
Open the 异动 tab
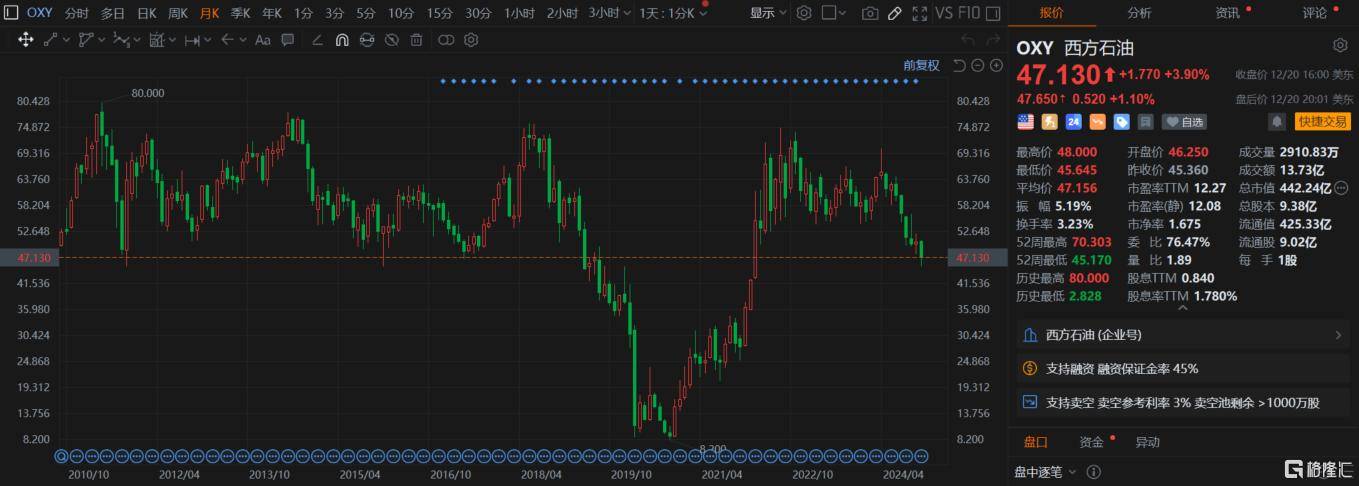coord(1147,442)
